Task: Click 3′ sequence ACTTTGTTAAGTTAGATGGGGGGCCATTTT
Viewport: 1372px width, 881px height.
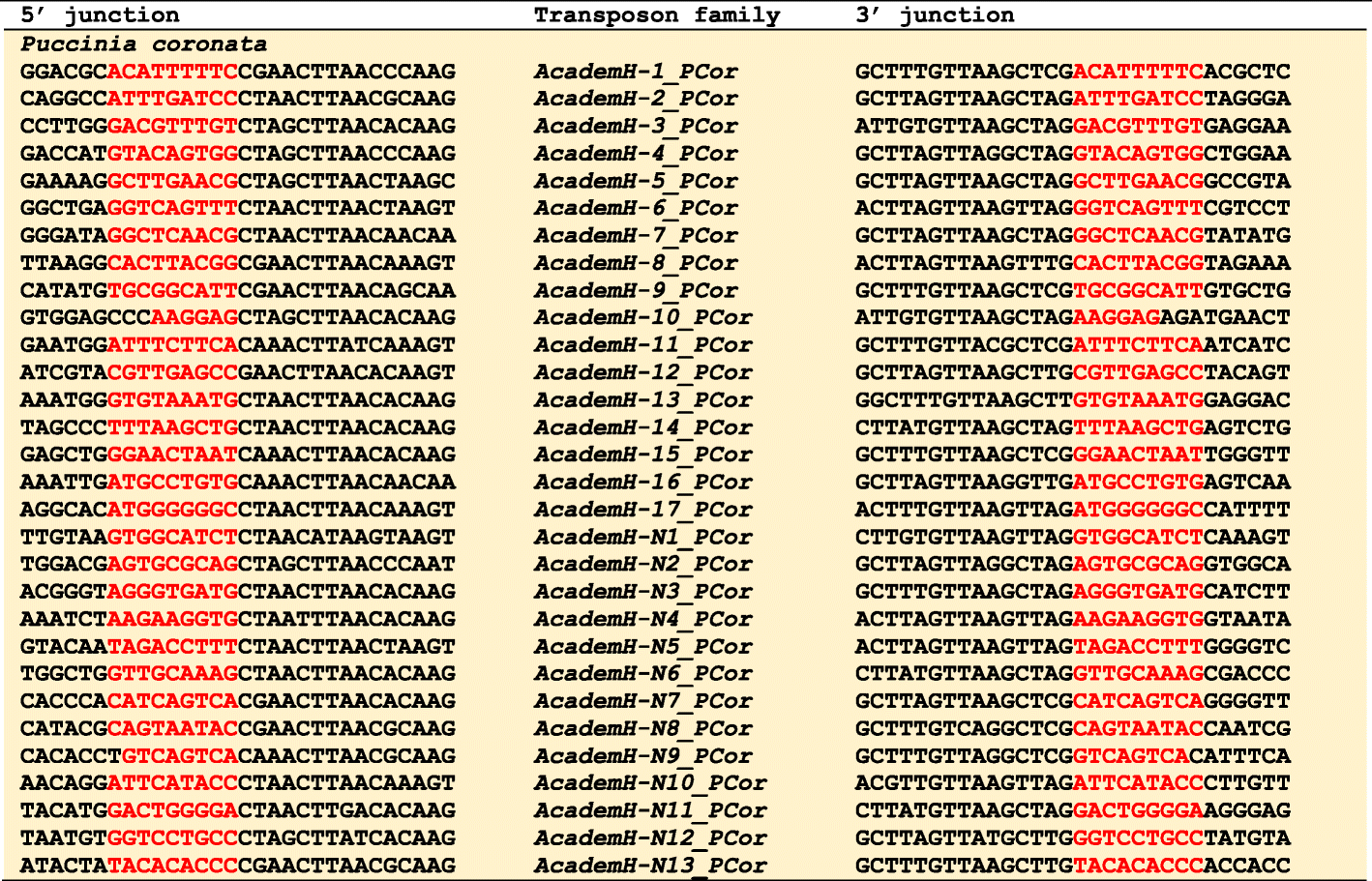Action: pos(1073,510)
